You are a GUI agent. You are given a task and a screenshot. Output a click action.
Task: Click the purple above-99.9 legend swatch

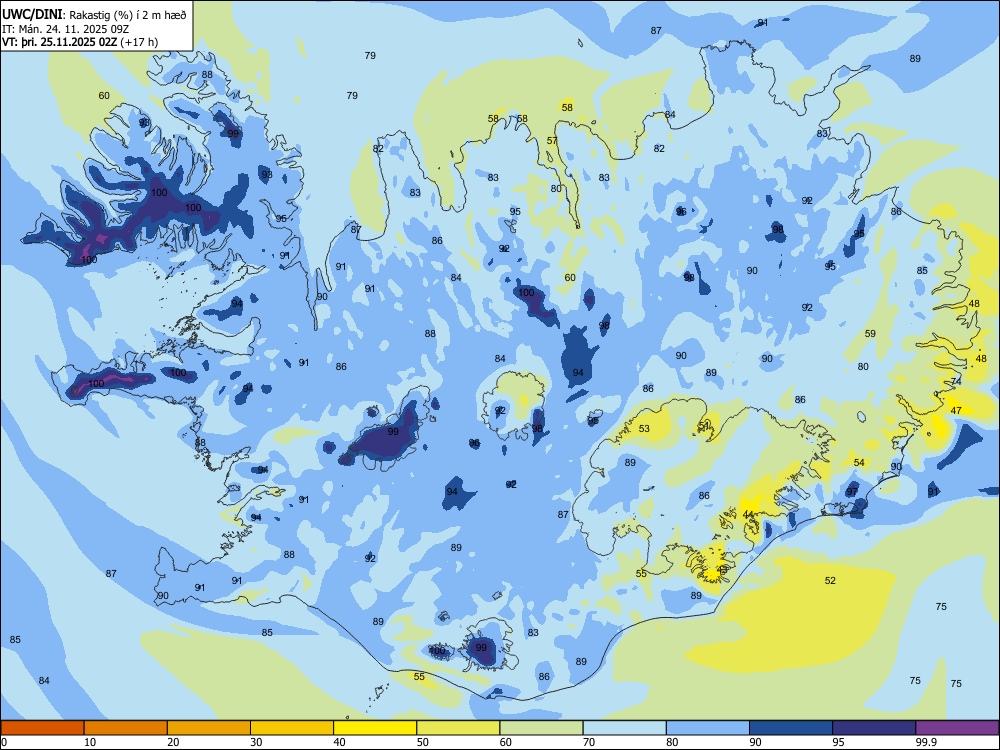point(957,728)
